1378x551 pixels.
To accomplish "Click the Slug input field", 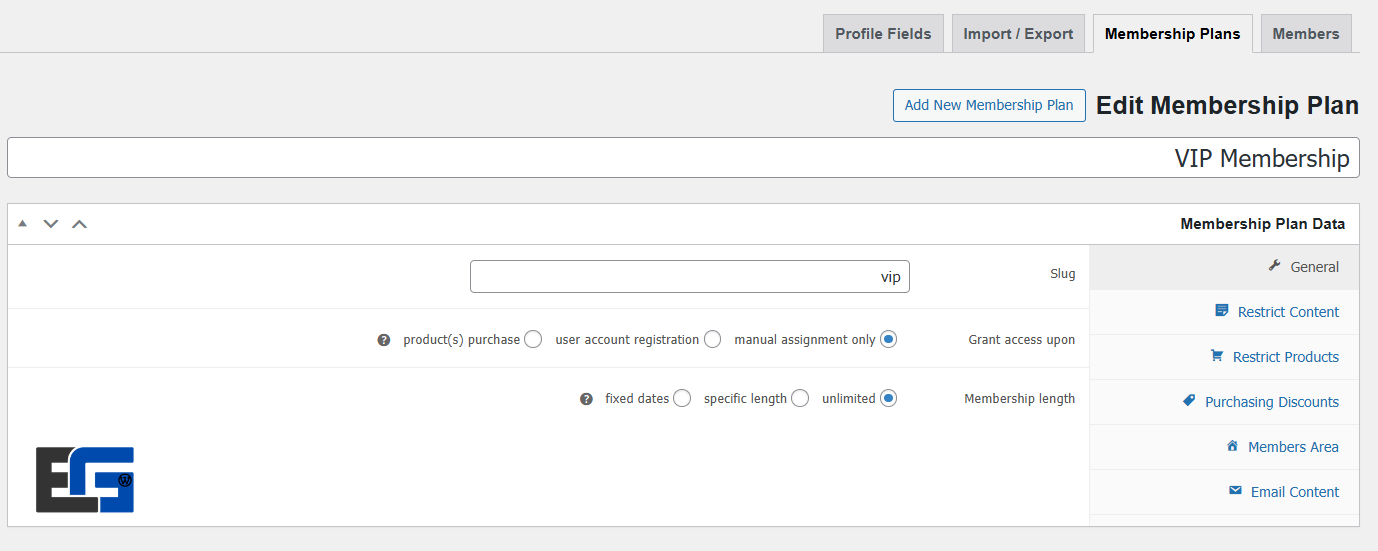I will [689, 277].
